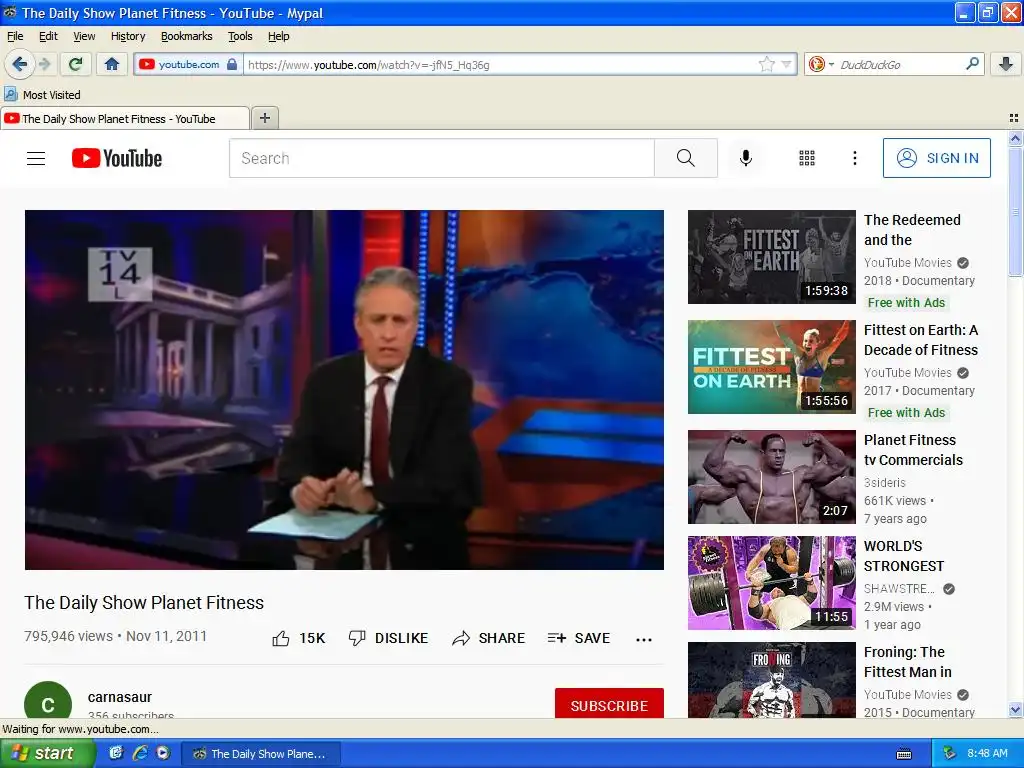The width and height of the screenshot is (1024, 768).
Task: Click the YouTube search magnifier button
Action: click(686, 158)
